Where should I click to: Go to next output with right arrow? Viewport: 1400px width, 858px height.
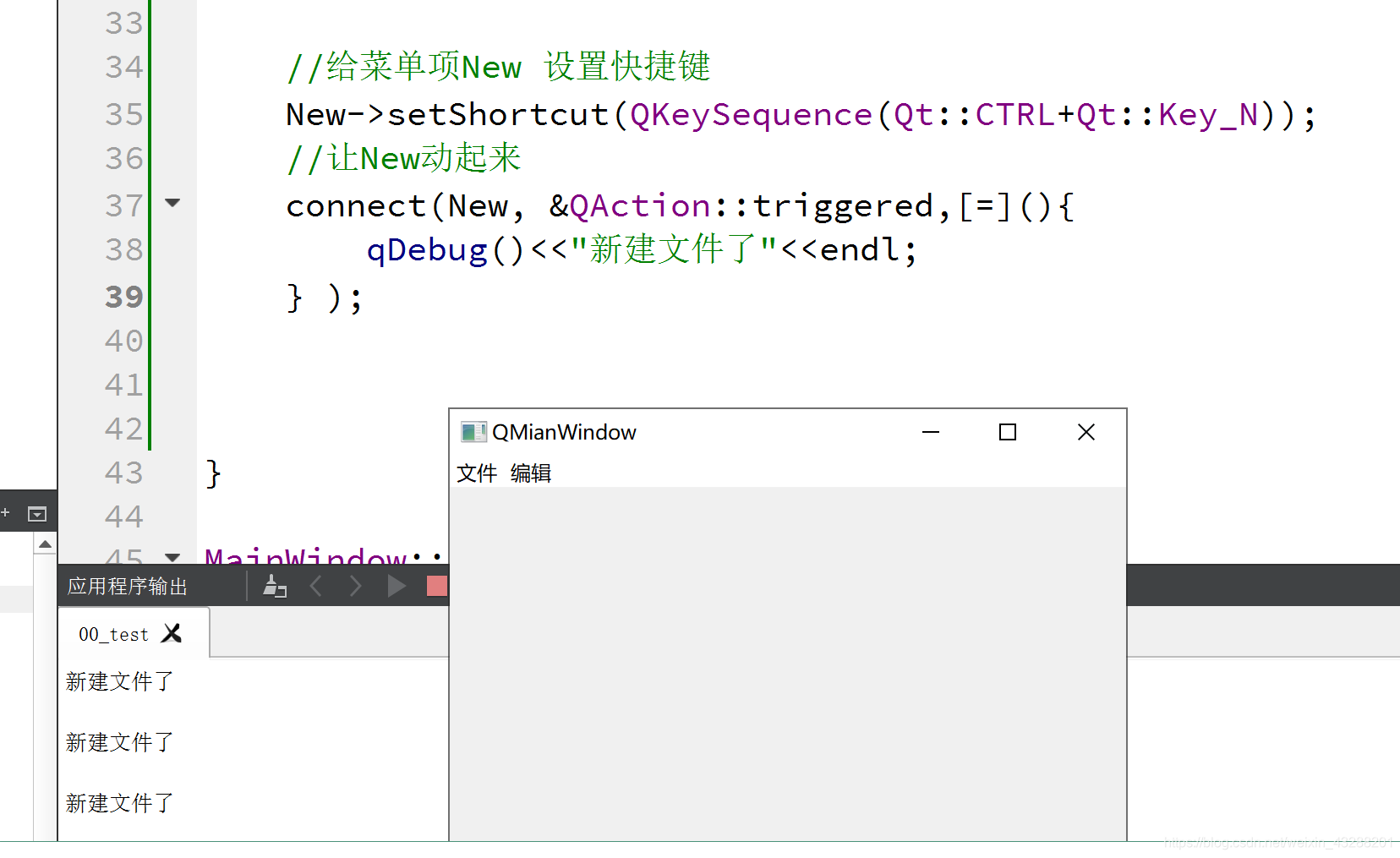[356, 586]
